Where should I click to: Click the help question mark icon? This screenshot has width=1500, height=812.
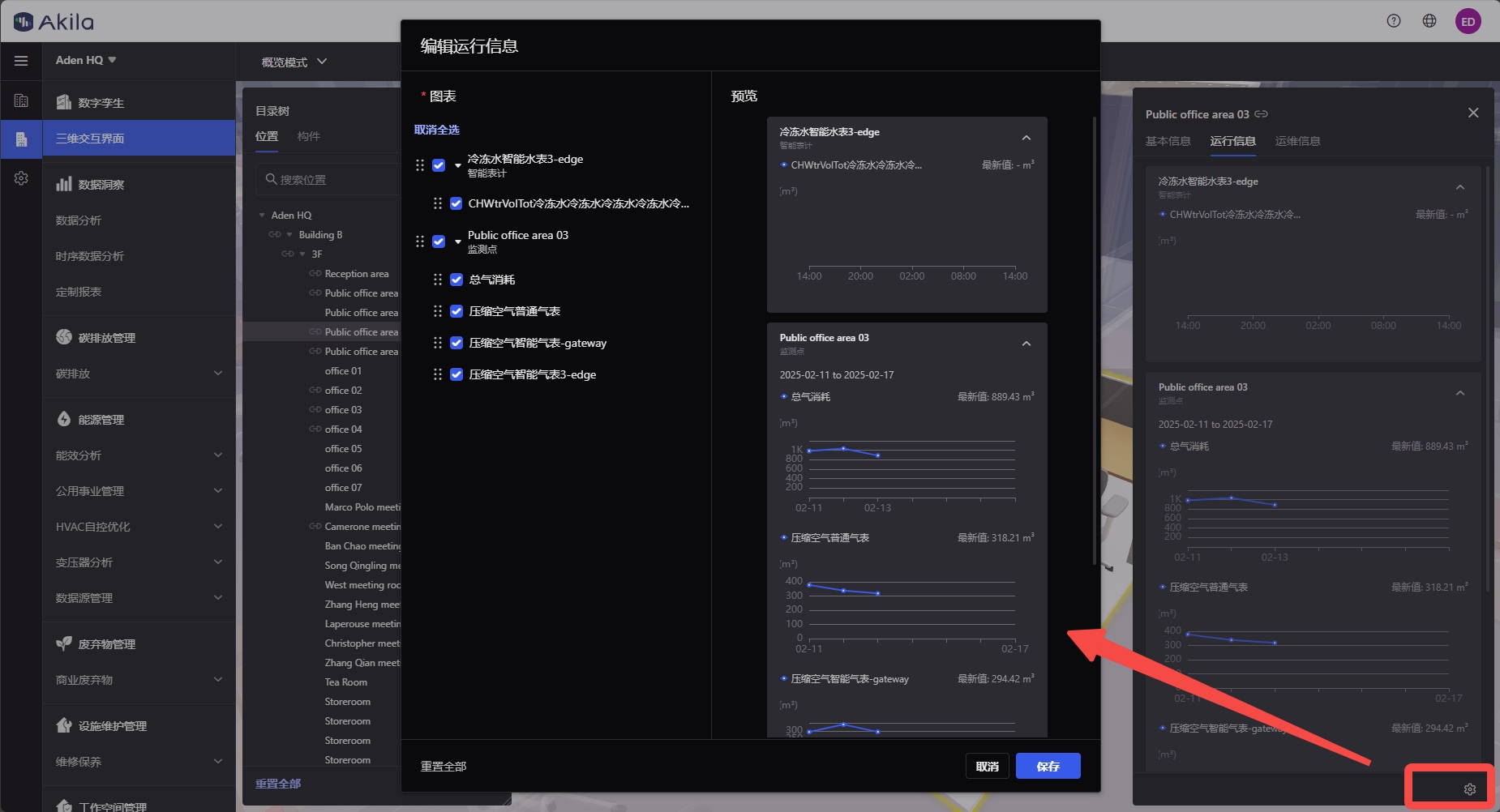click(x=1394, y=21)
